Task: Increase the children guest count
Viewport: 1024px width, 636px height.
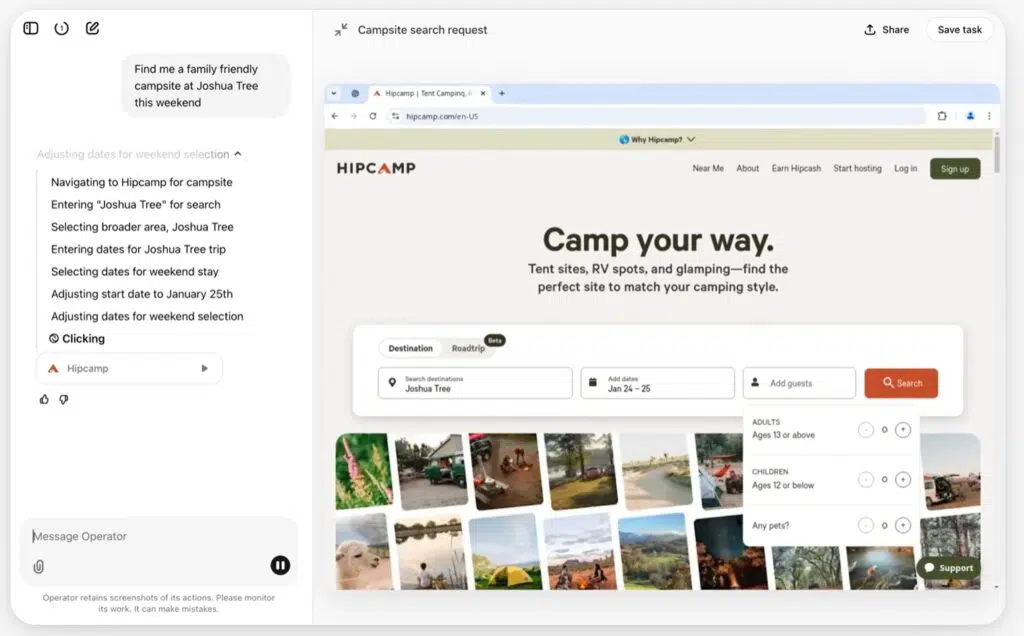Action: (902, 479)
